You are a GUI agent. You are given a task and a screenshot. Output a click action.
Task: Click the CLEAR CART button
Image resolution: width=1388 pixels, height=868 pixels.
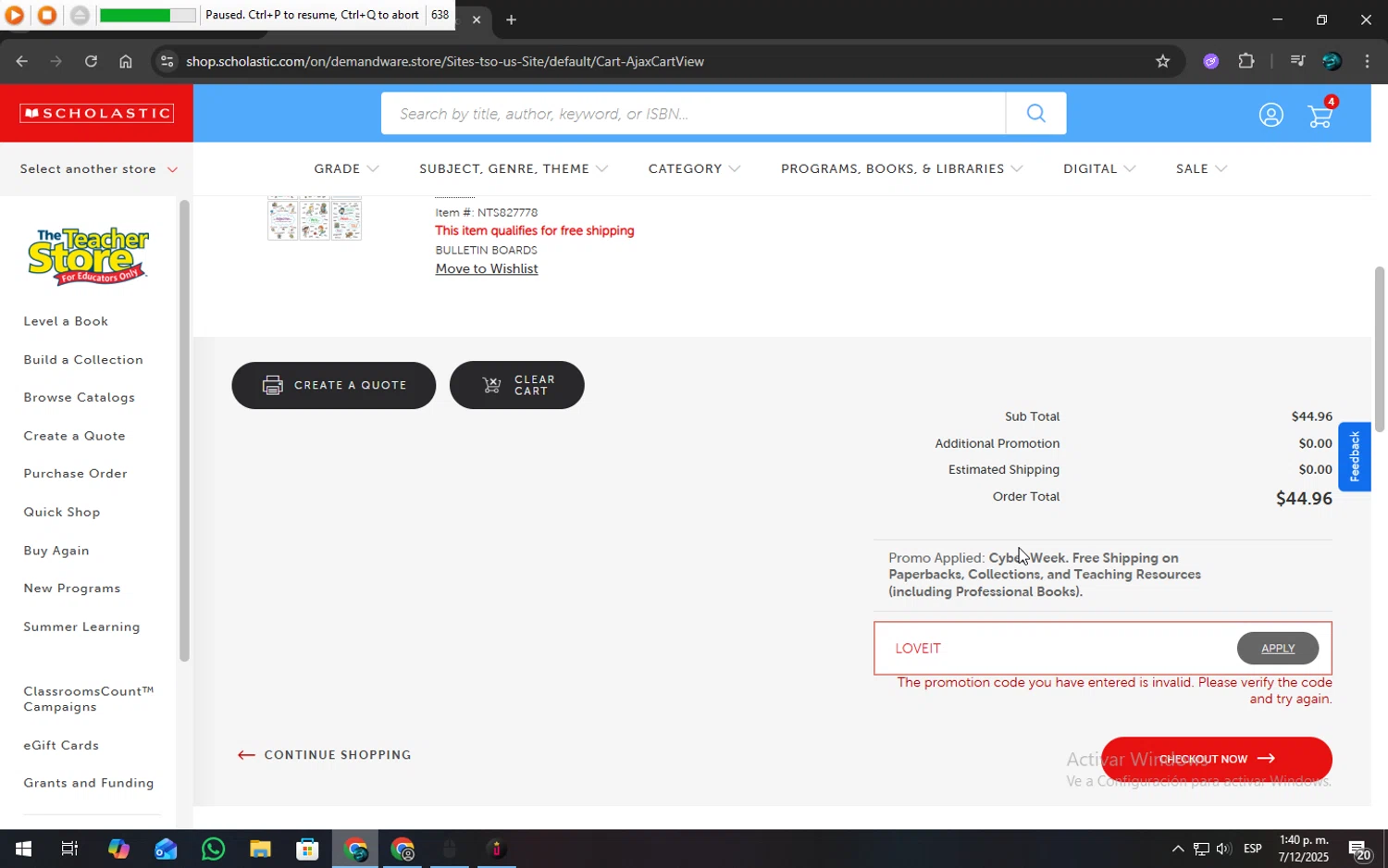(516, 385)
